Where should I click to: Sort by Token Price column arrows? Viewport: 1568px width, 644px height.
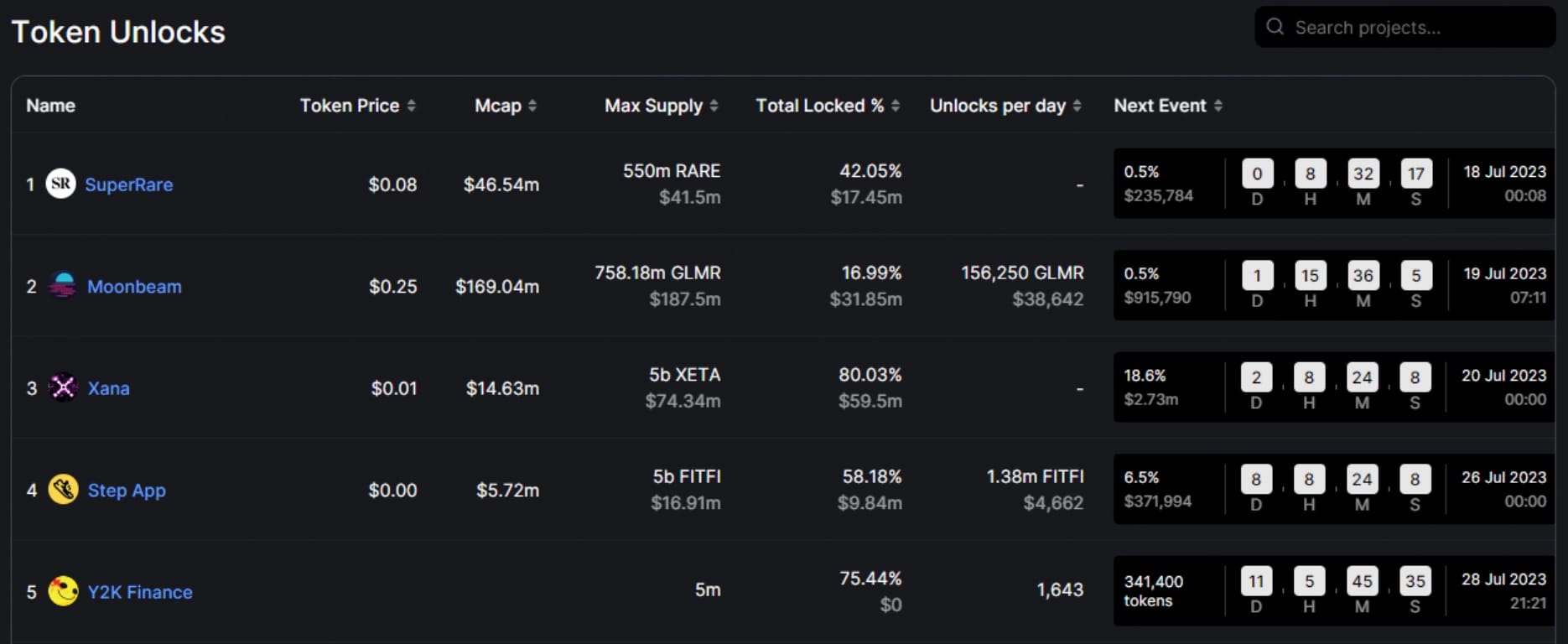point(411,106)
